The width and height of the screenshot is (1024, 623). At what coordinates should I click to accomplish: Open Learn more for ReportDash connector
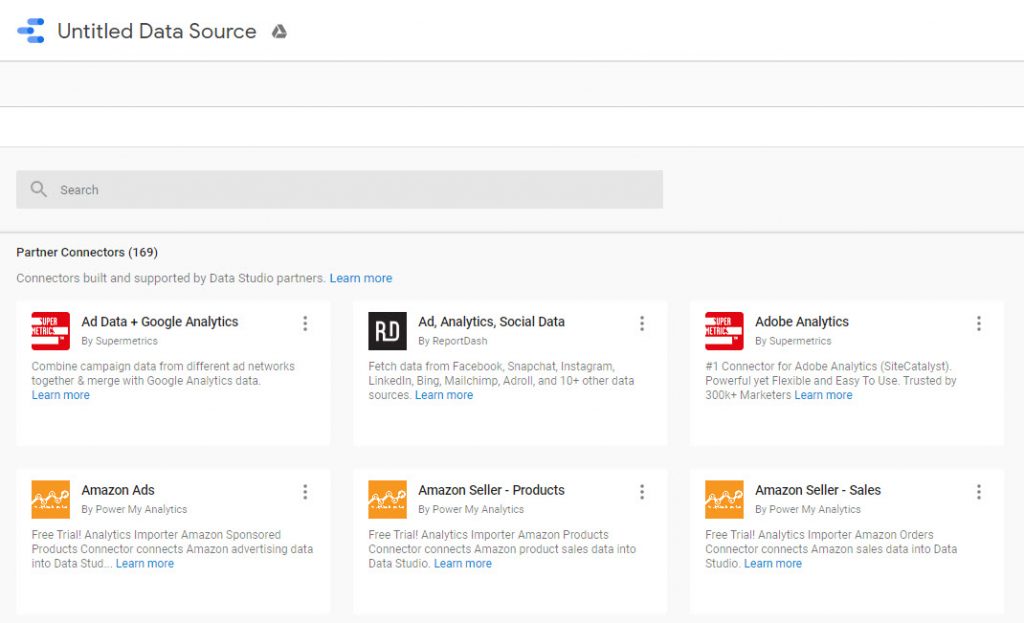444,395
